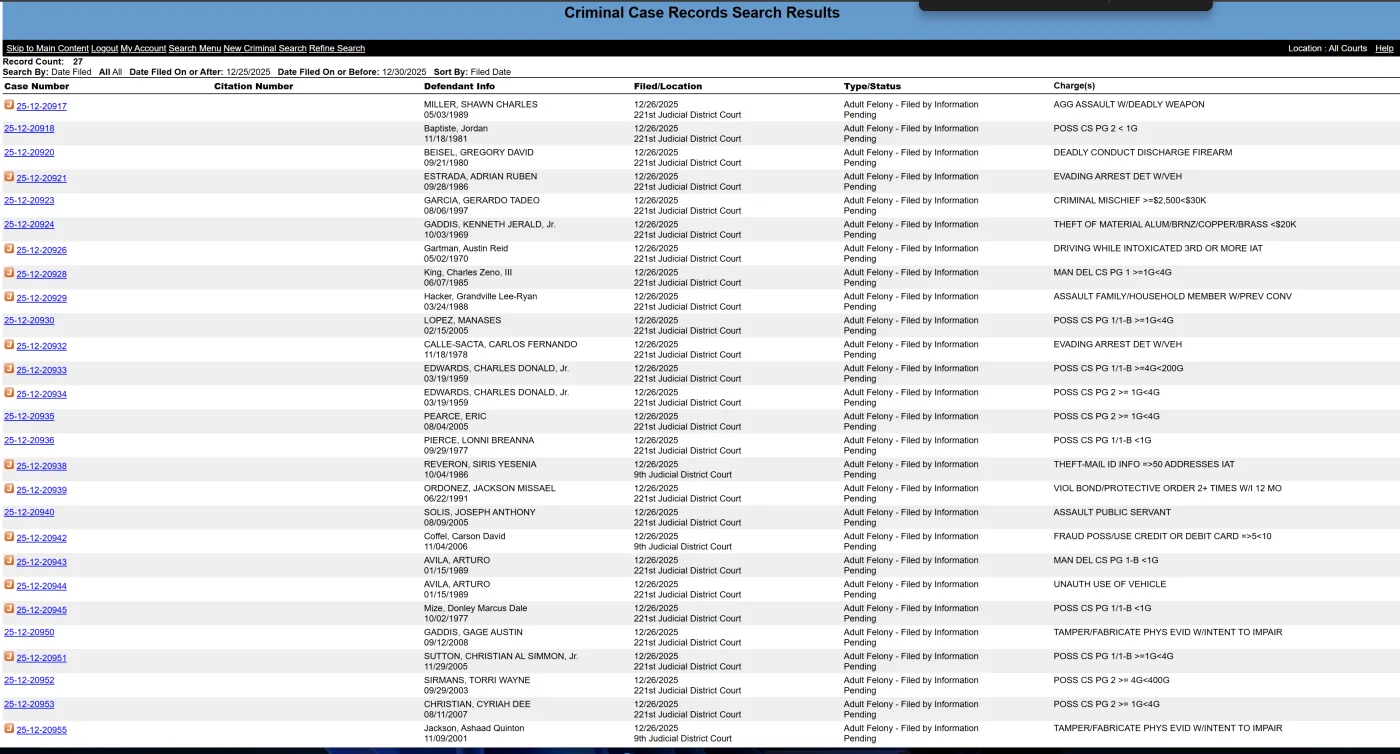Open case link 25-12-20952

29,681
